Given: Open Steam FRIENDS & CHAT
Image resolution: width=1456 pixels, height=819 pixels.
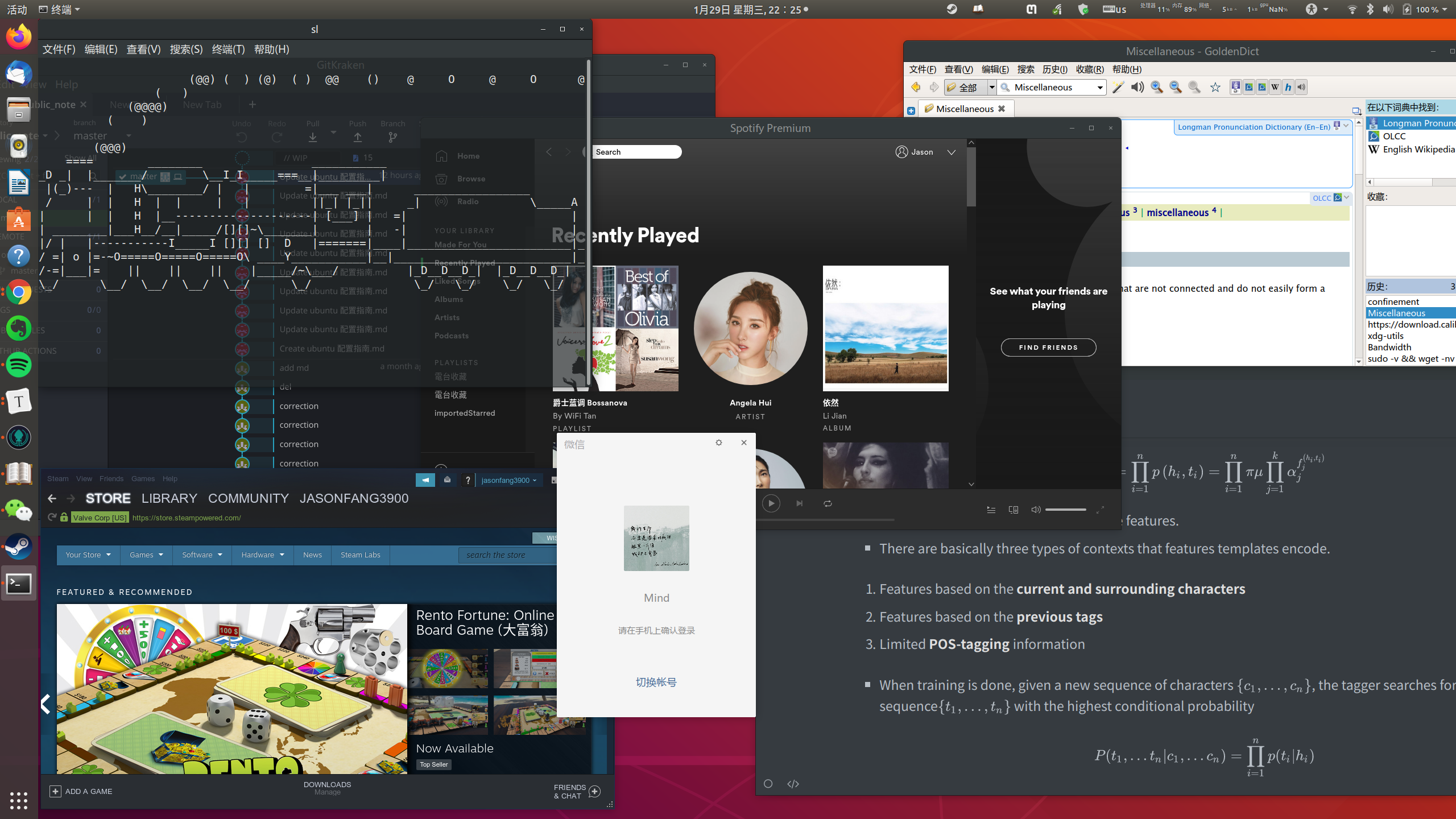Looking at the screenshot, I should [577, 792].
